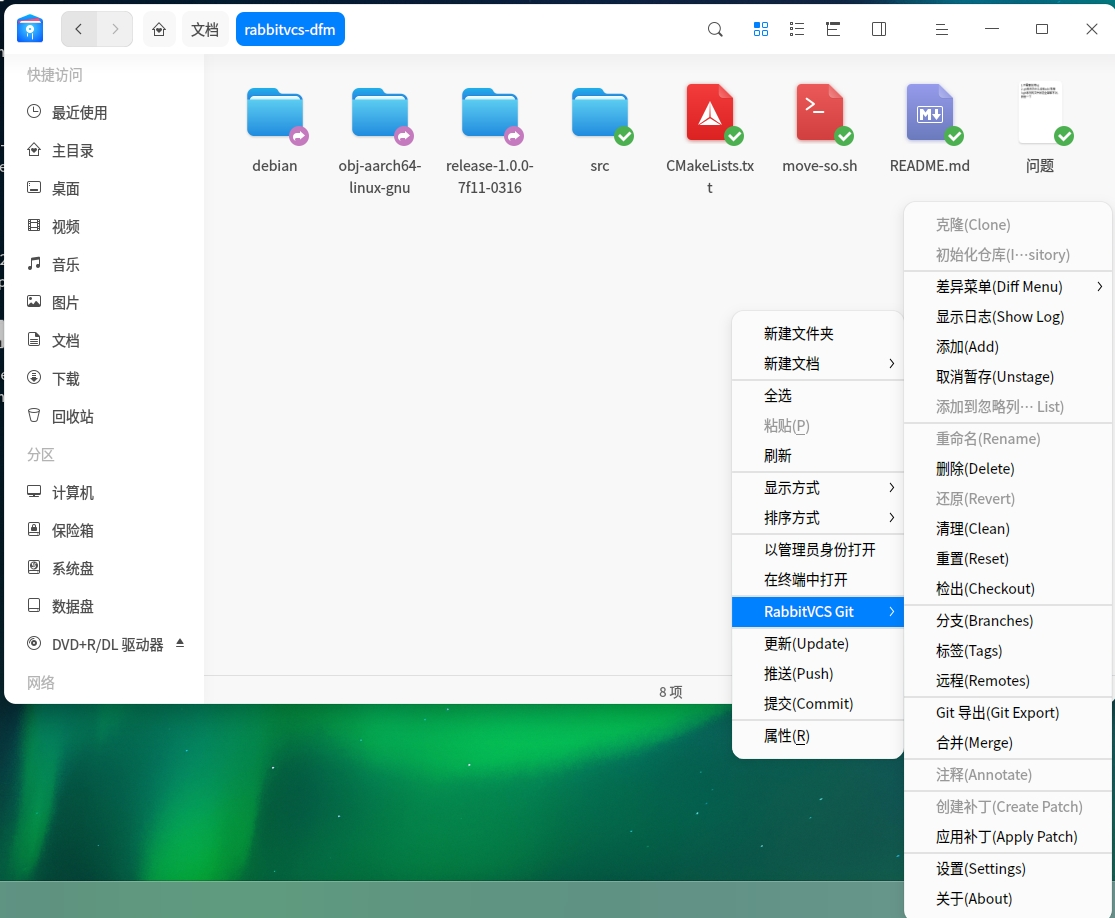Open the search magnifier icon
This screenshot has width=1115, height=918.
click(715, 29)
